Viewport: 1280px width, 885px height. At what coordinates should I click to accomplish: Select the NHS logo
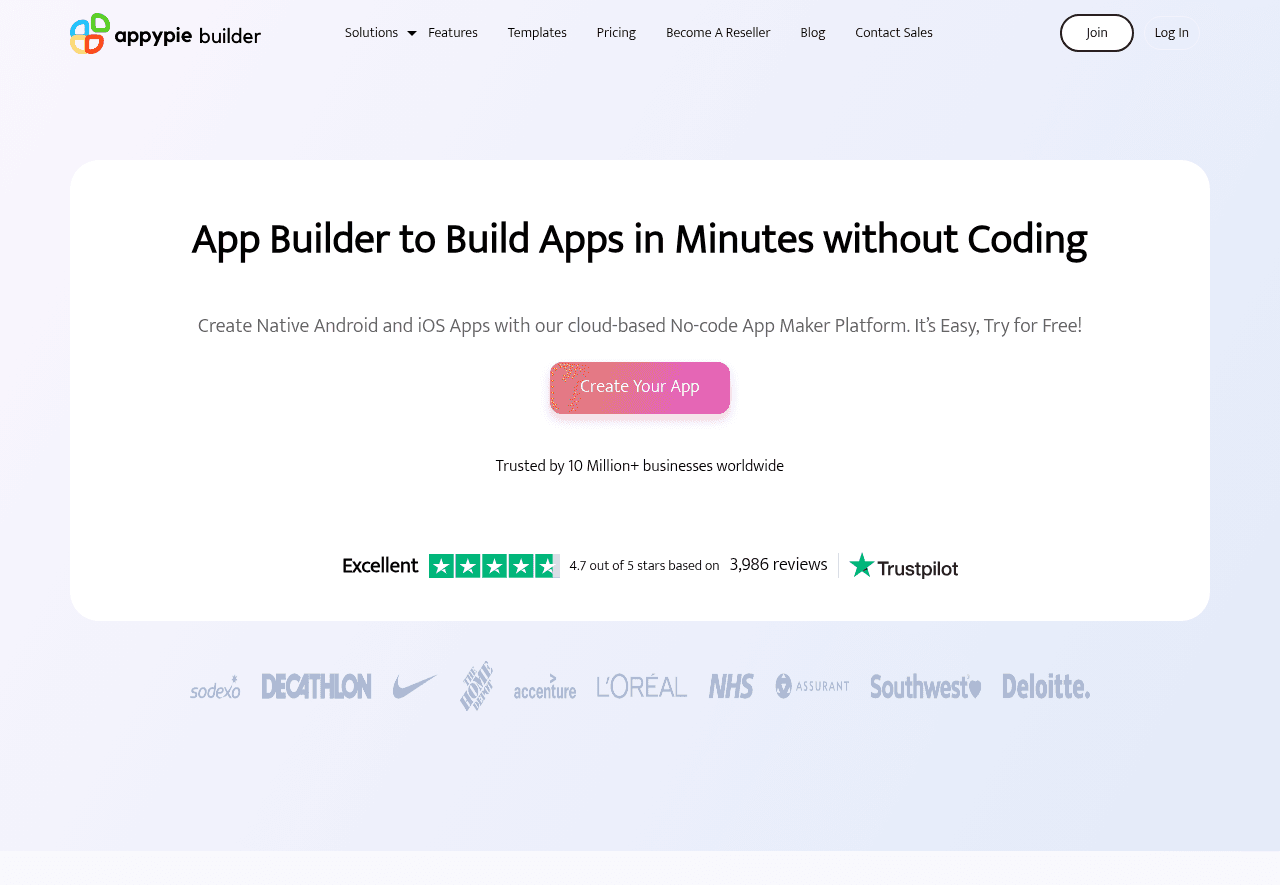(x=730, y=686)
